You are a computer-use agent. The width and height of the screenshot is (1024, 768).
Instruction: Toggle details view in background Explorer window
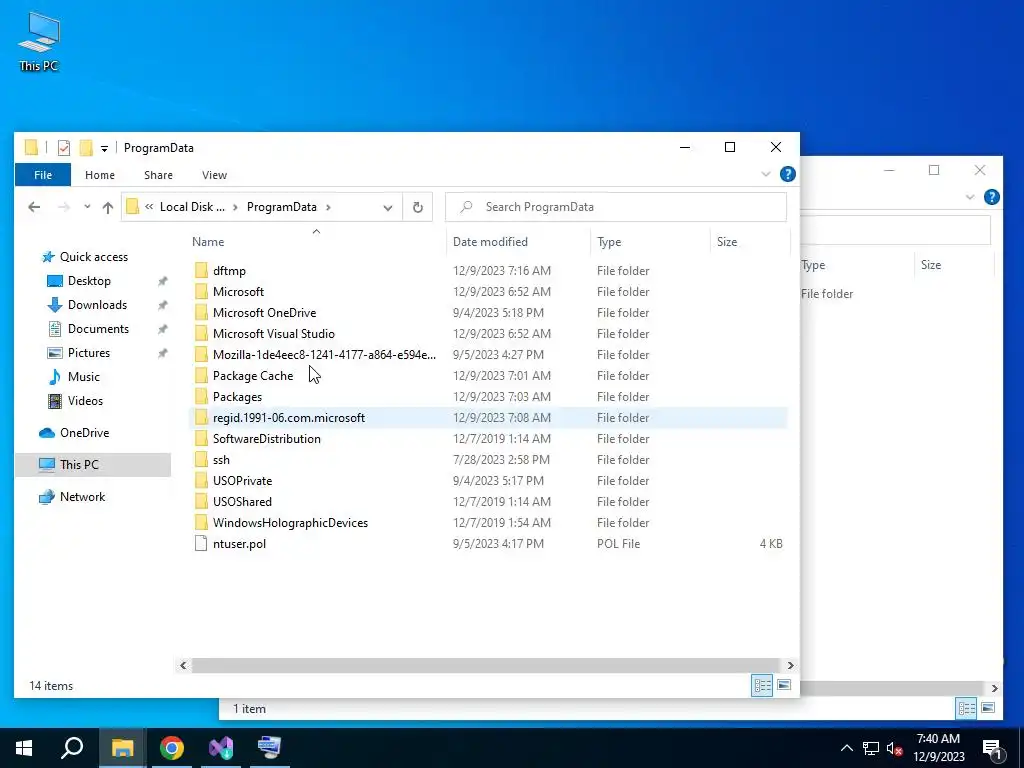click(967, 708)
